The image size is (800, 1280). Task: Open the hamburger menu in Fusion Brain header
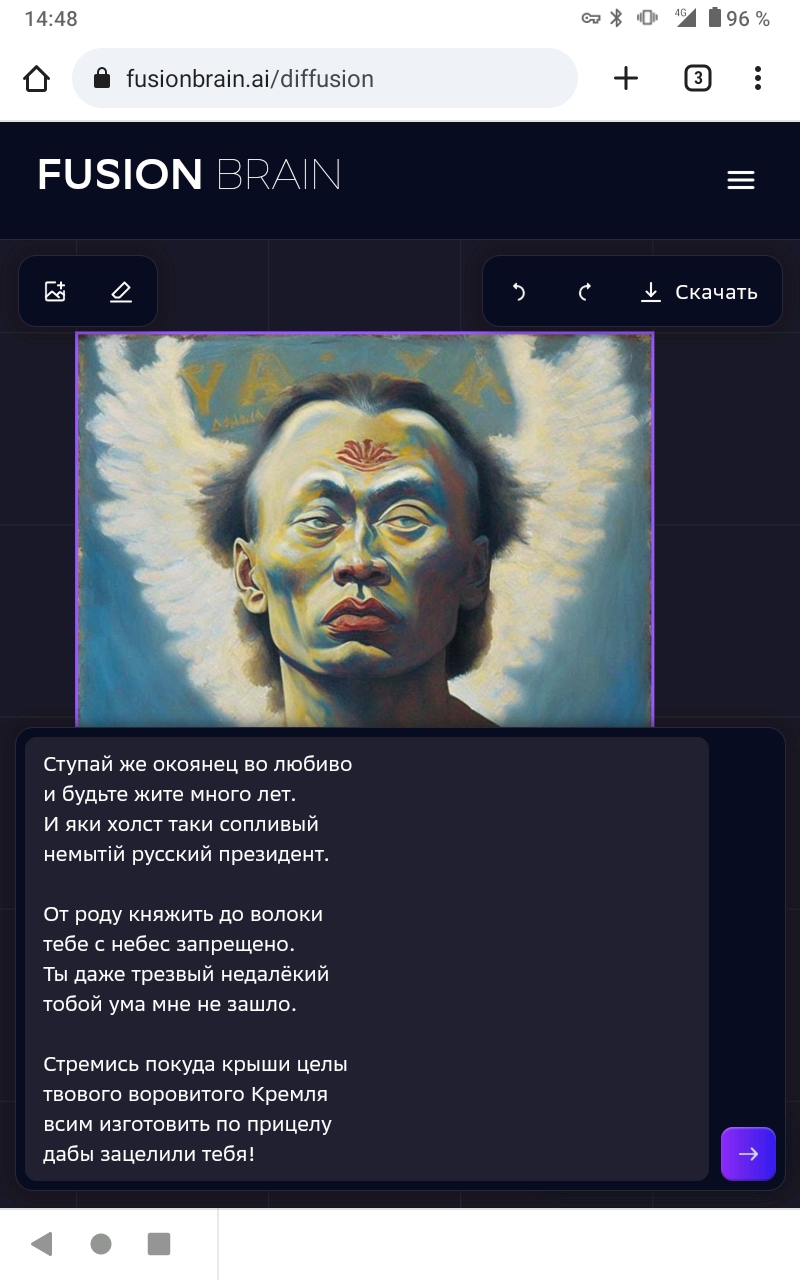740,180
